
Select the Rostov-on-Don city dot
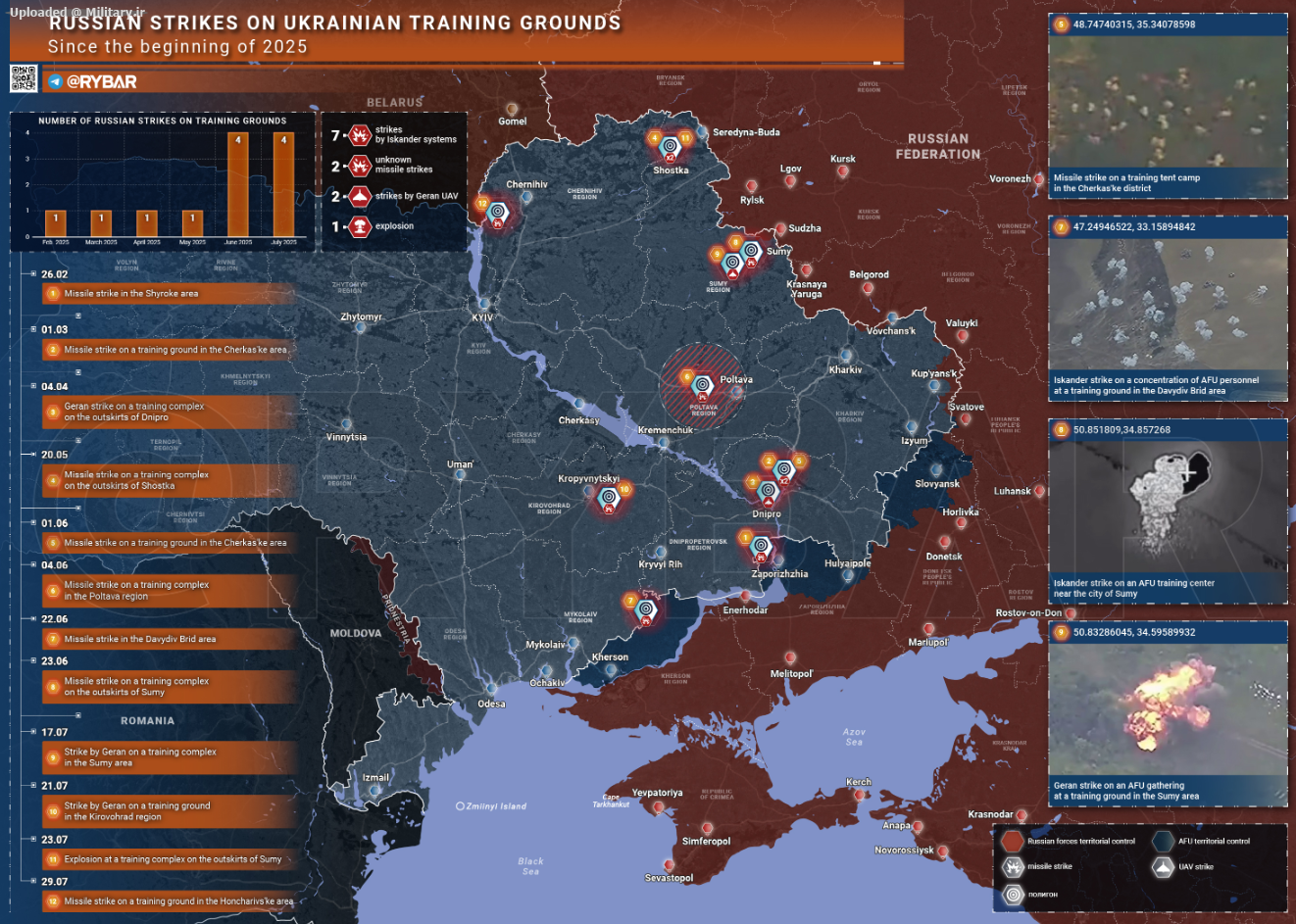click(1069, 613)
